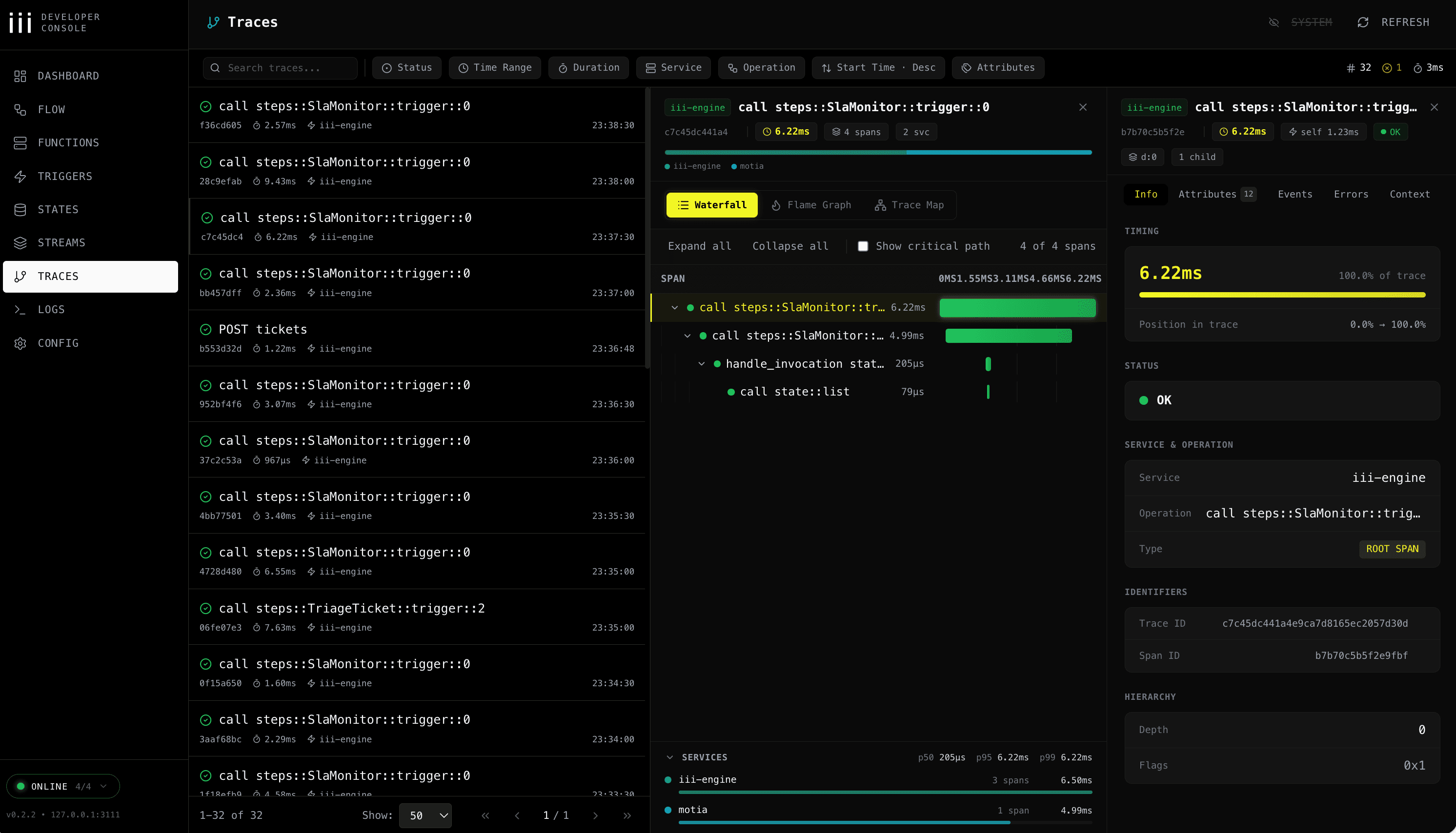This screenshot has height=833, width=1456.
Task: Enable Show critical path checkbox
Action: [863, 246]
